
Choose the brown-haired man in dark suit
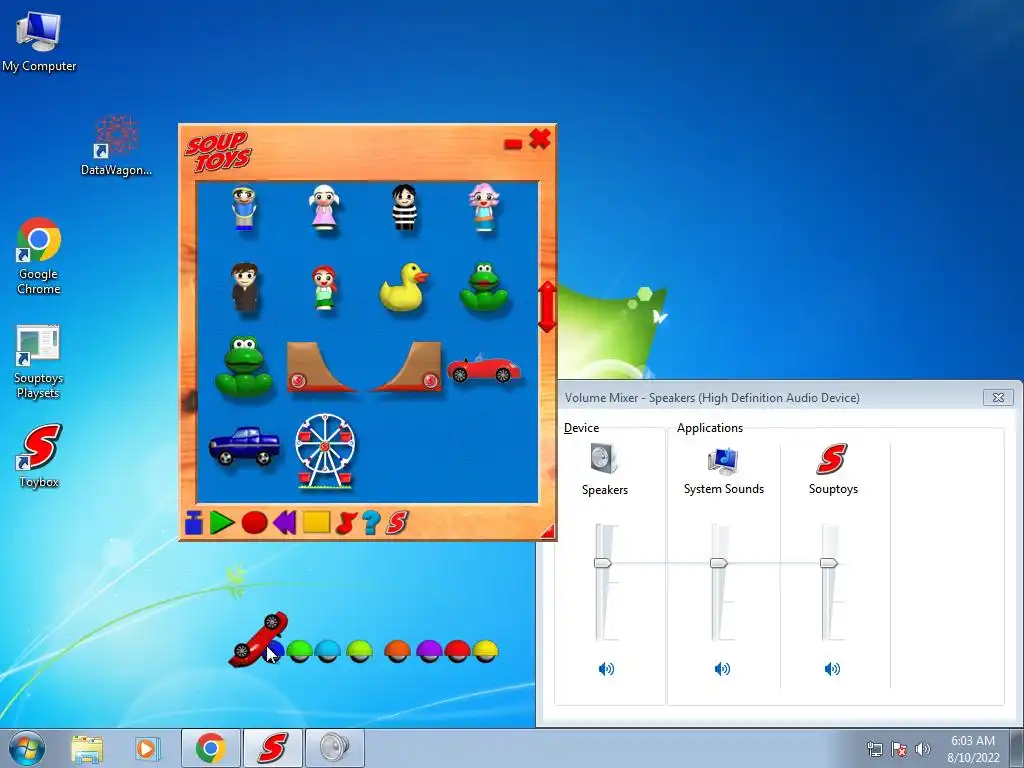(245, 287)
